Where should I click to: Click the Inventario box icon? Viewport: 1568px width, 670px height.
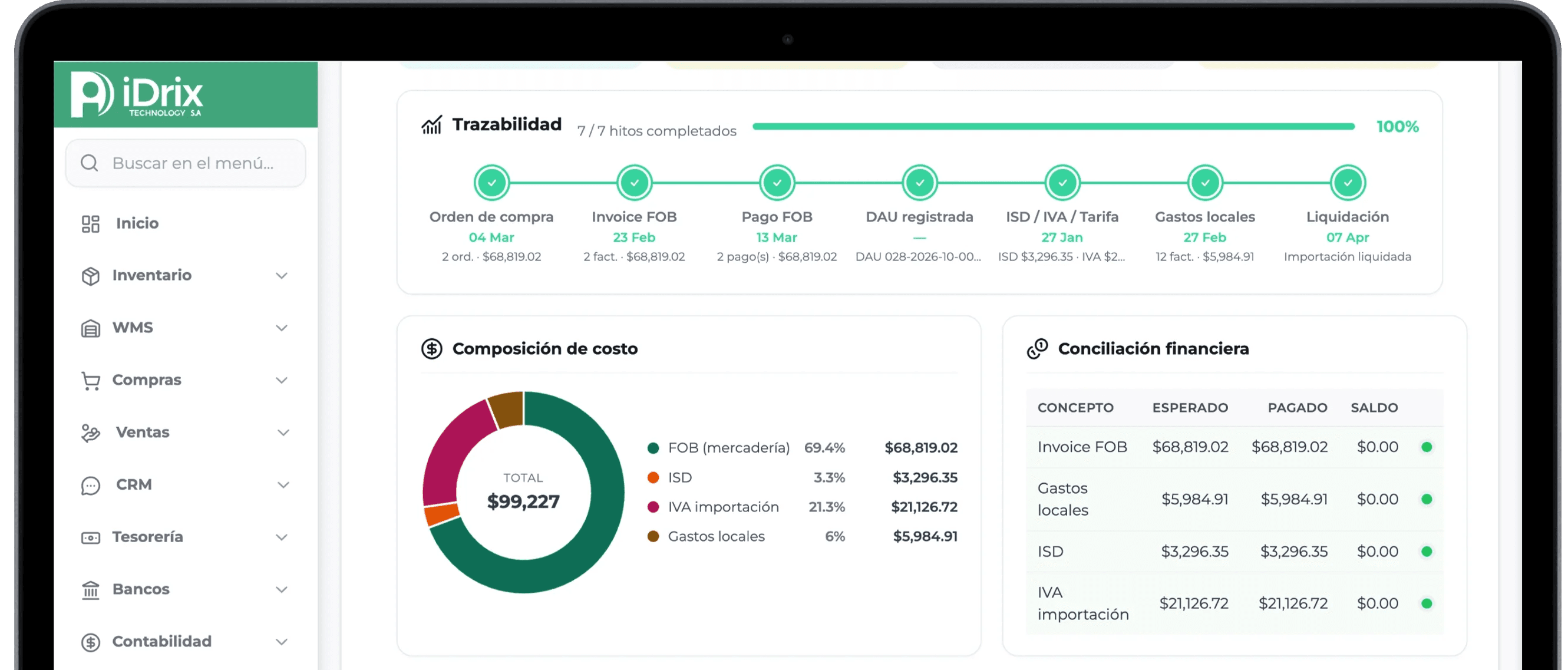(91, 276)
